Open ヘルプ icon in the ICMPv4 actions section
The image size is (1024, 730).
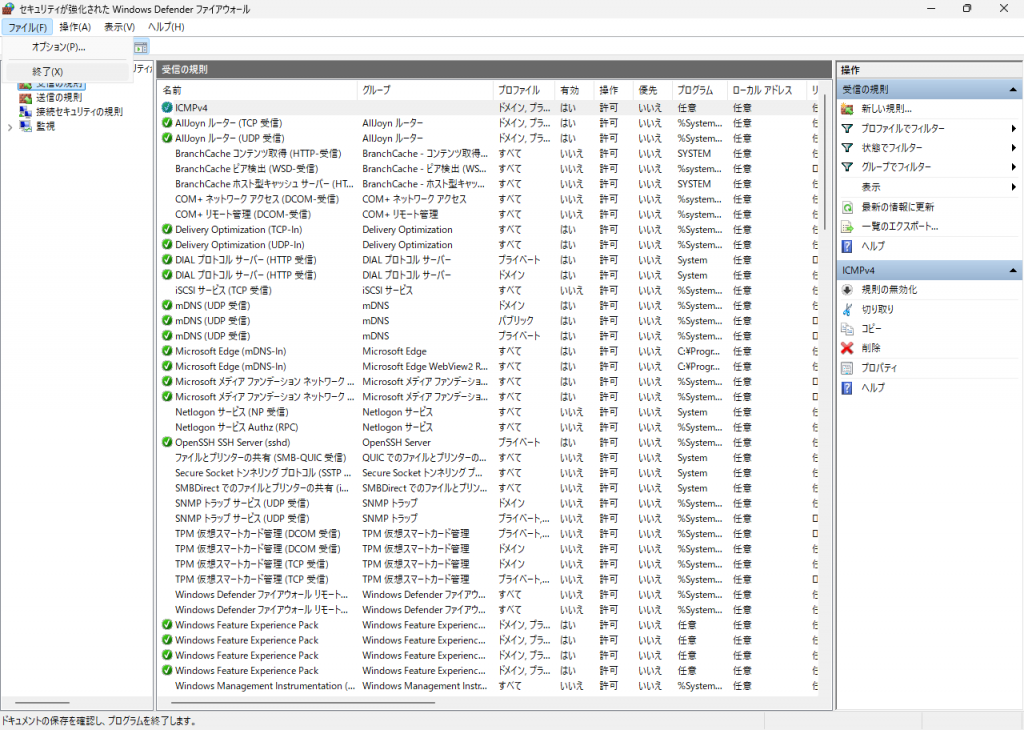[x=847, y=388]
